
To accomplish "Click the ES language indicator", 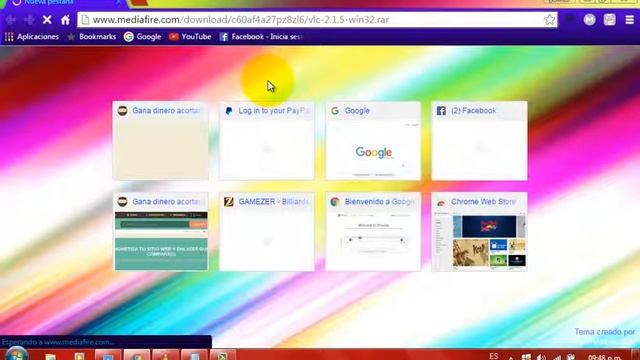I will point(493,356).
